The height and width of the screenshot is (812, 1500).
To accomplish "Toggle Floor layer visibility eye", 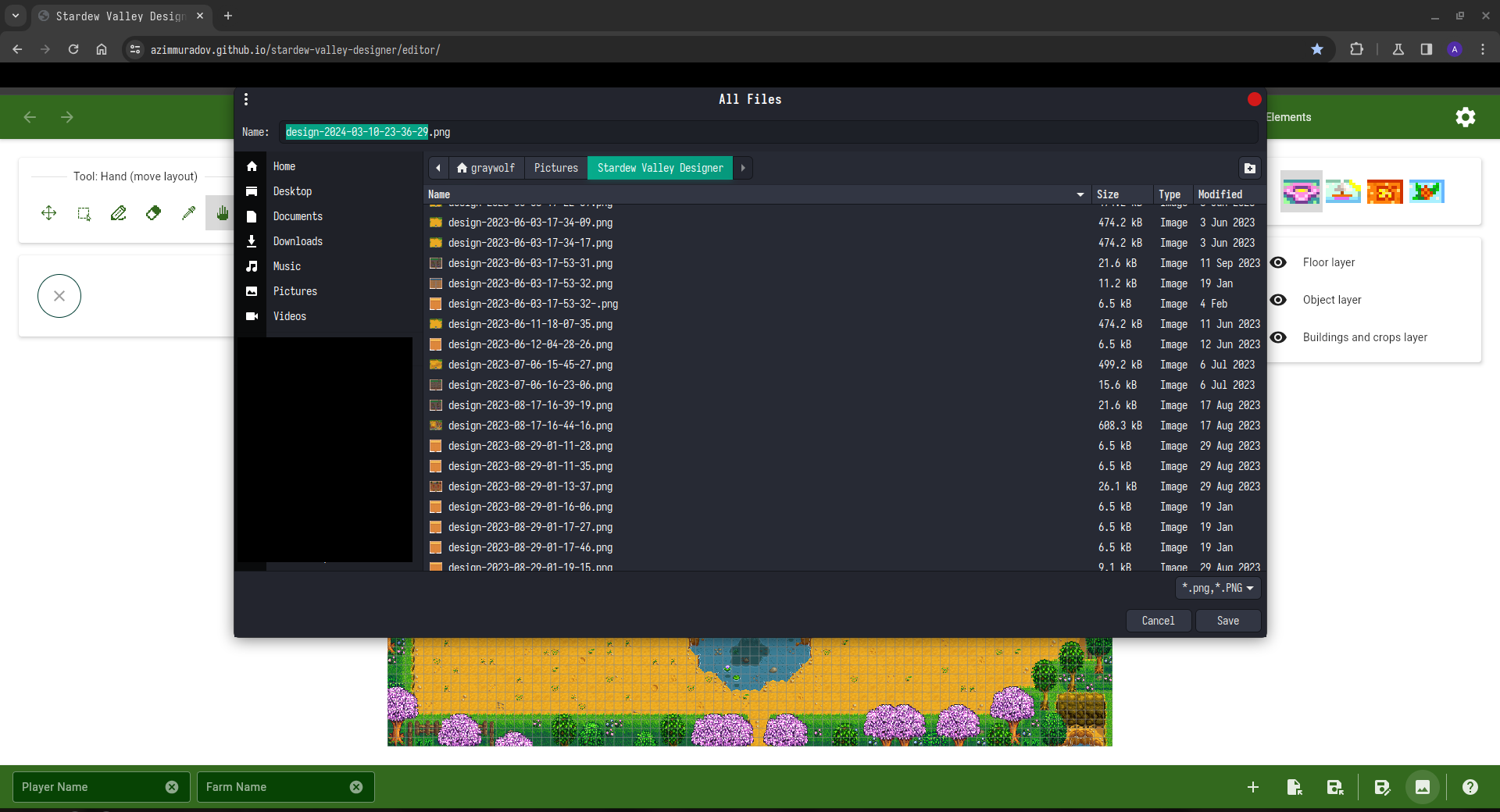I will [1278, 262].
